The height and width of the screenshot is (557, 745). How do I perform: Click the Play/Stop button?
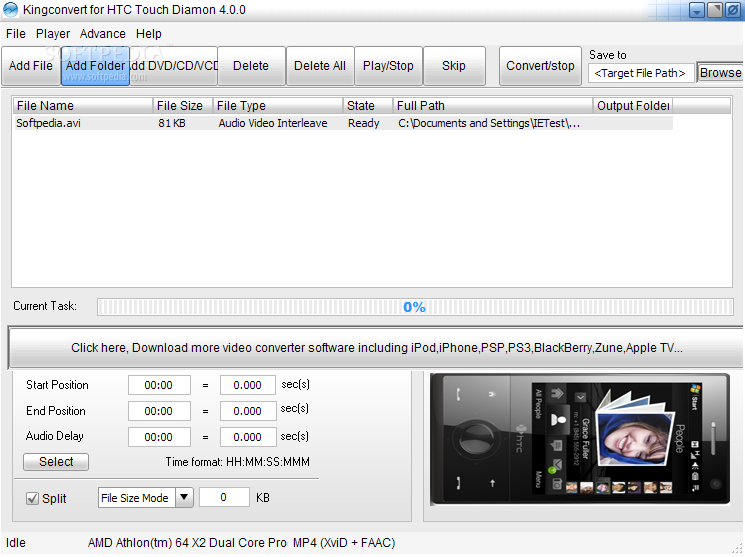(x=388, y=66)
